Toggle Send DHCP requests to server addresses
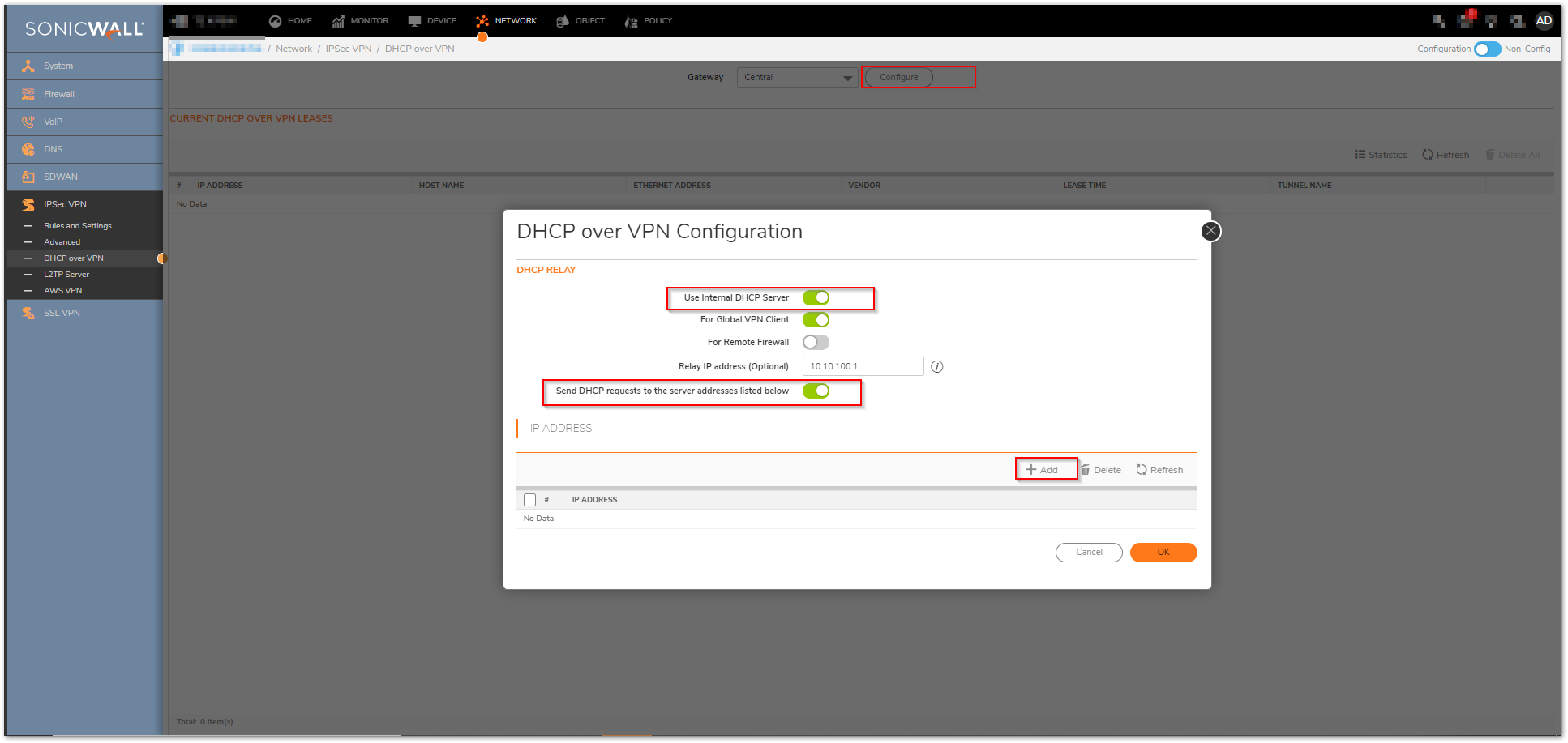Screen dimensions: 1568x743 [816, 391]
